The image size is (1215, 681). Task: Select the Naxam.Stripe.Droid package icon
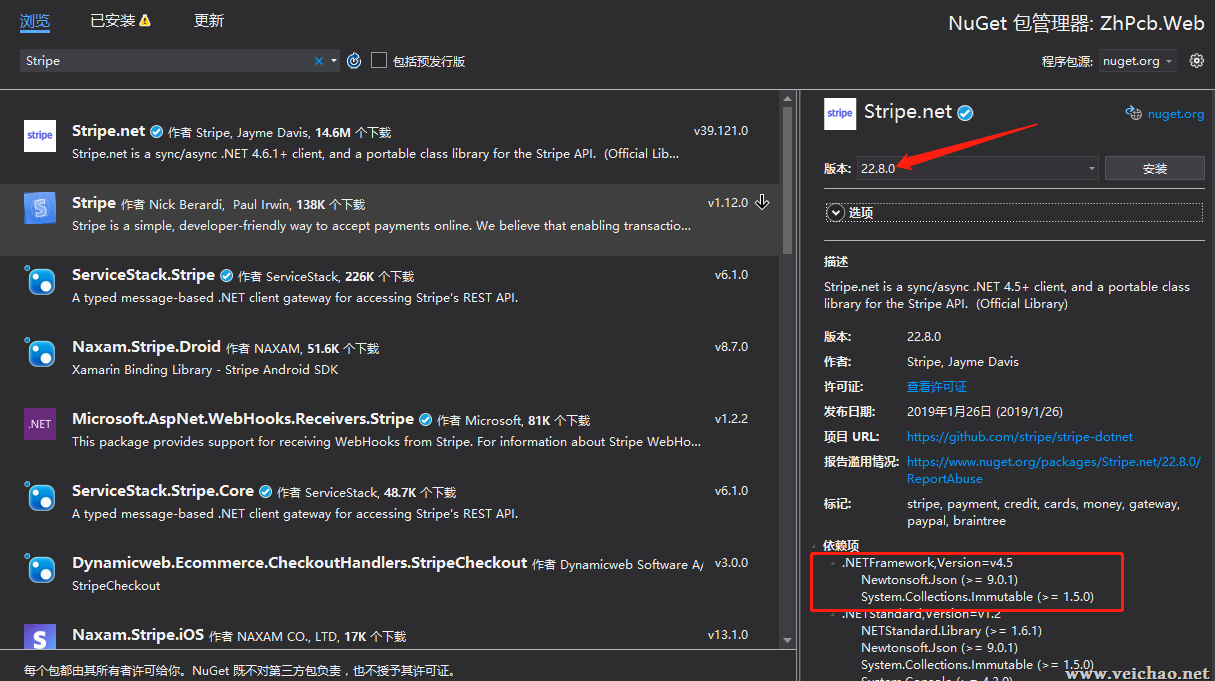point(40,352)
